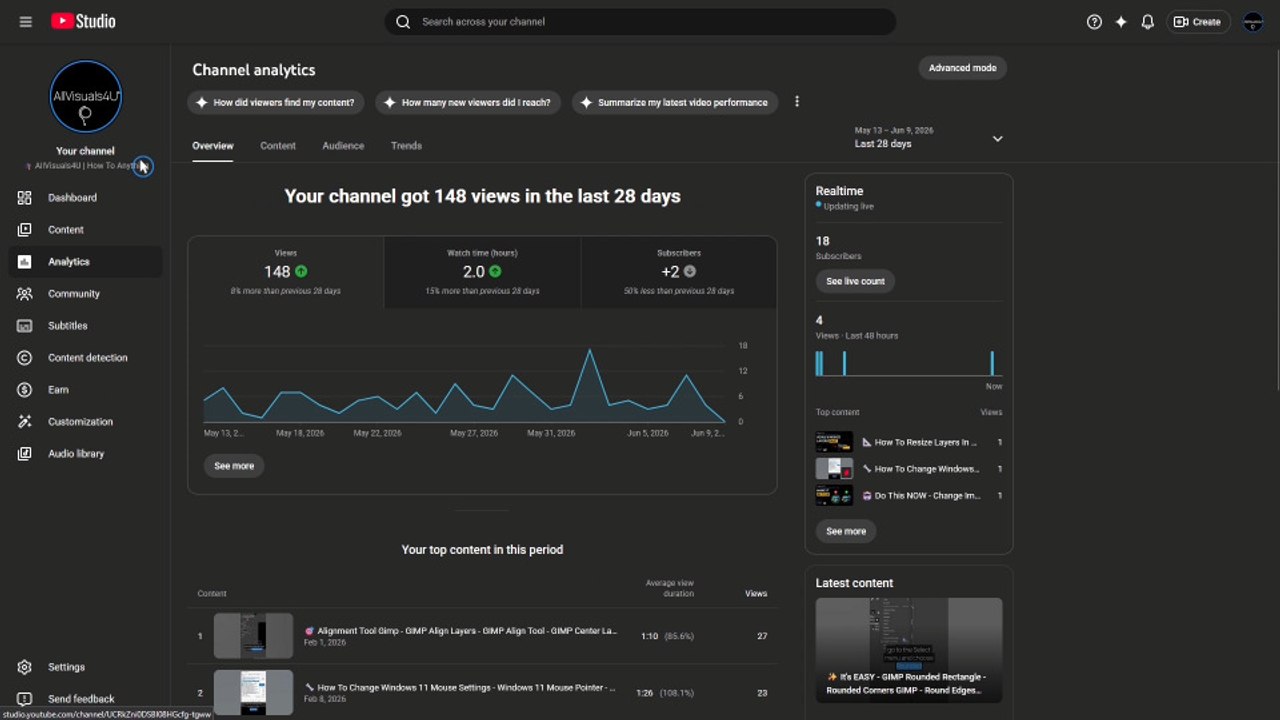Click See more in the Realtime panel

pyautogui.click(x=846, y=531)
